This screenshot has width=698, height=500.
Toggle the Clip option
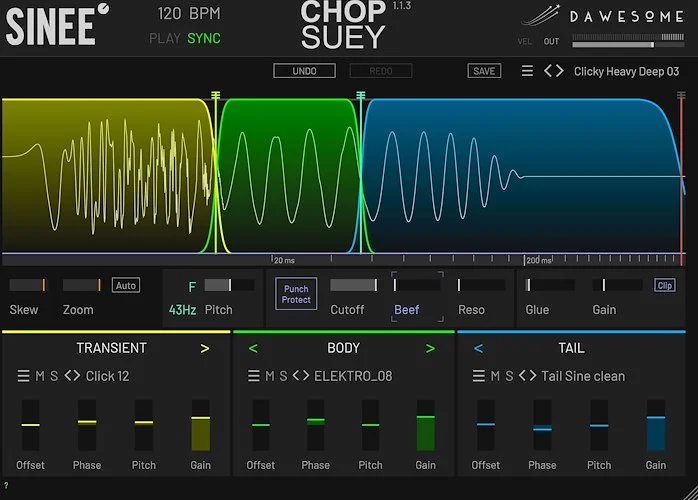(665, 285)
